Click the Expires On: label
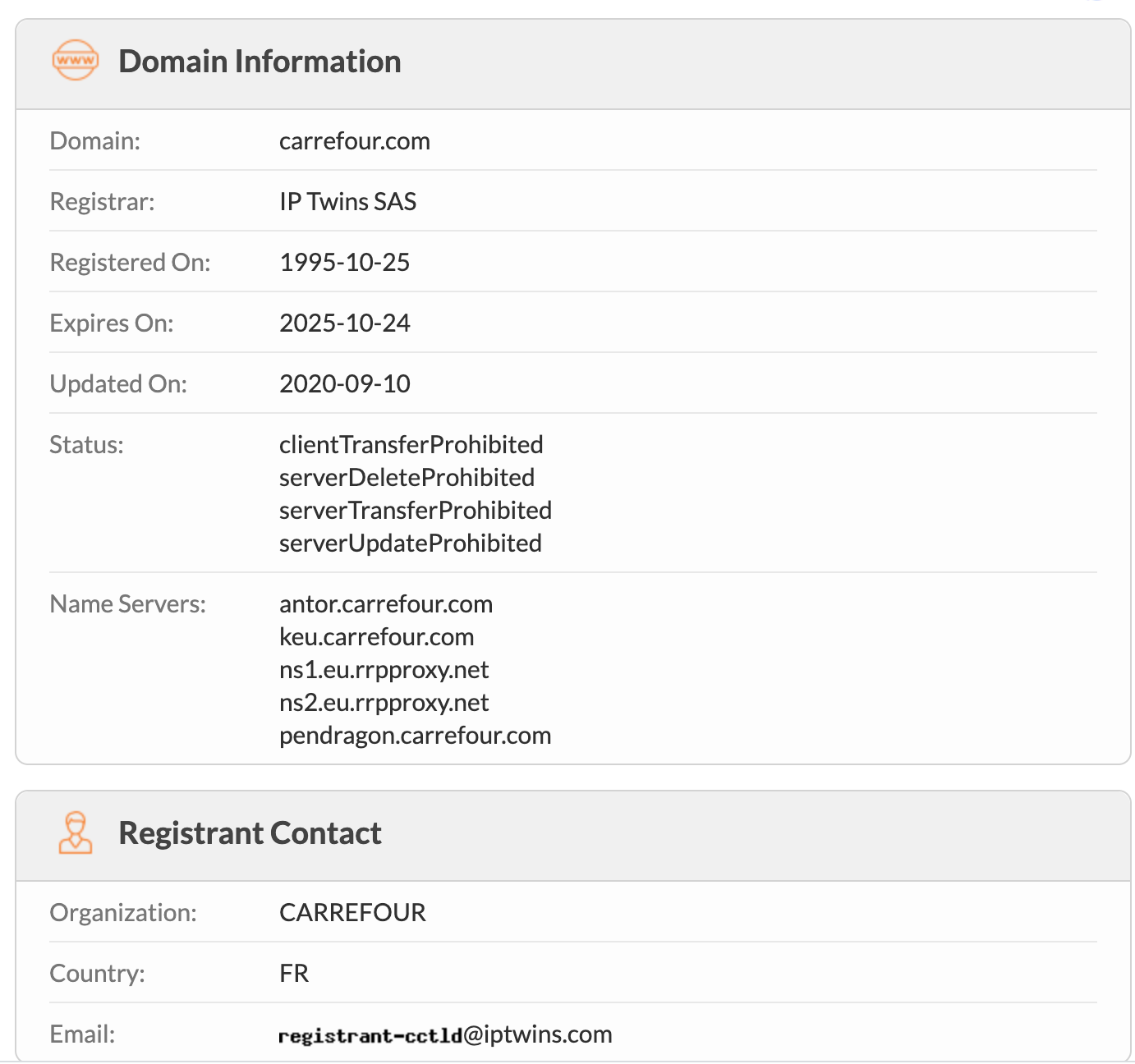Viewport: 1135px width, 1064px height. click(x=112, y=323)
